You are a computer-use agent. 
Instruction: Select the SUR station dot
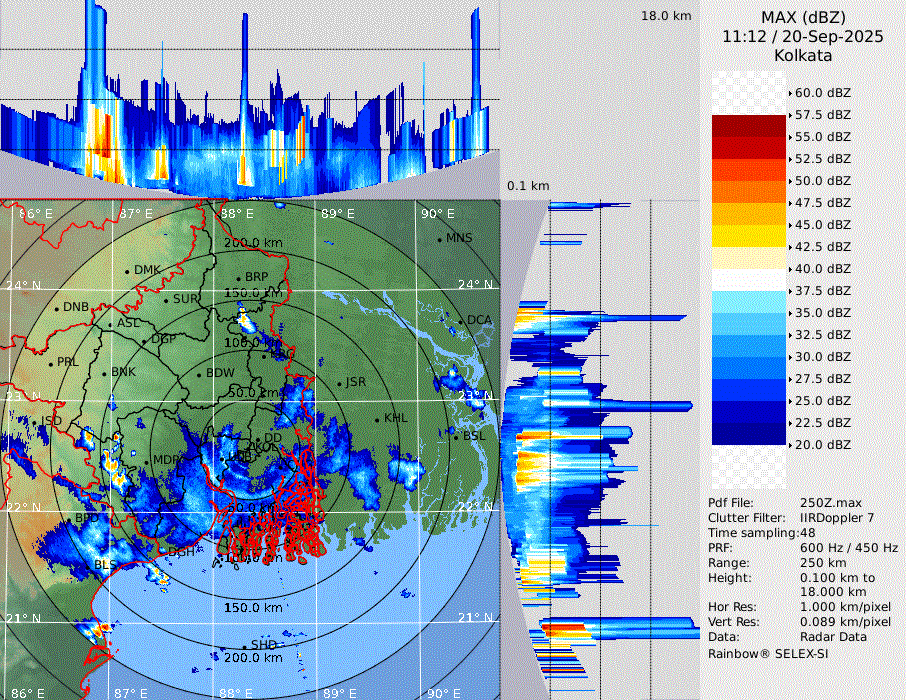coord(166,299)
